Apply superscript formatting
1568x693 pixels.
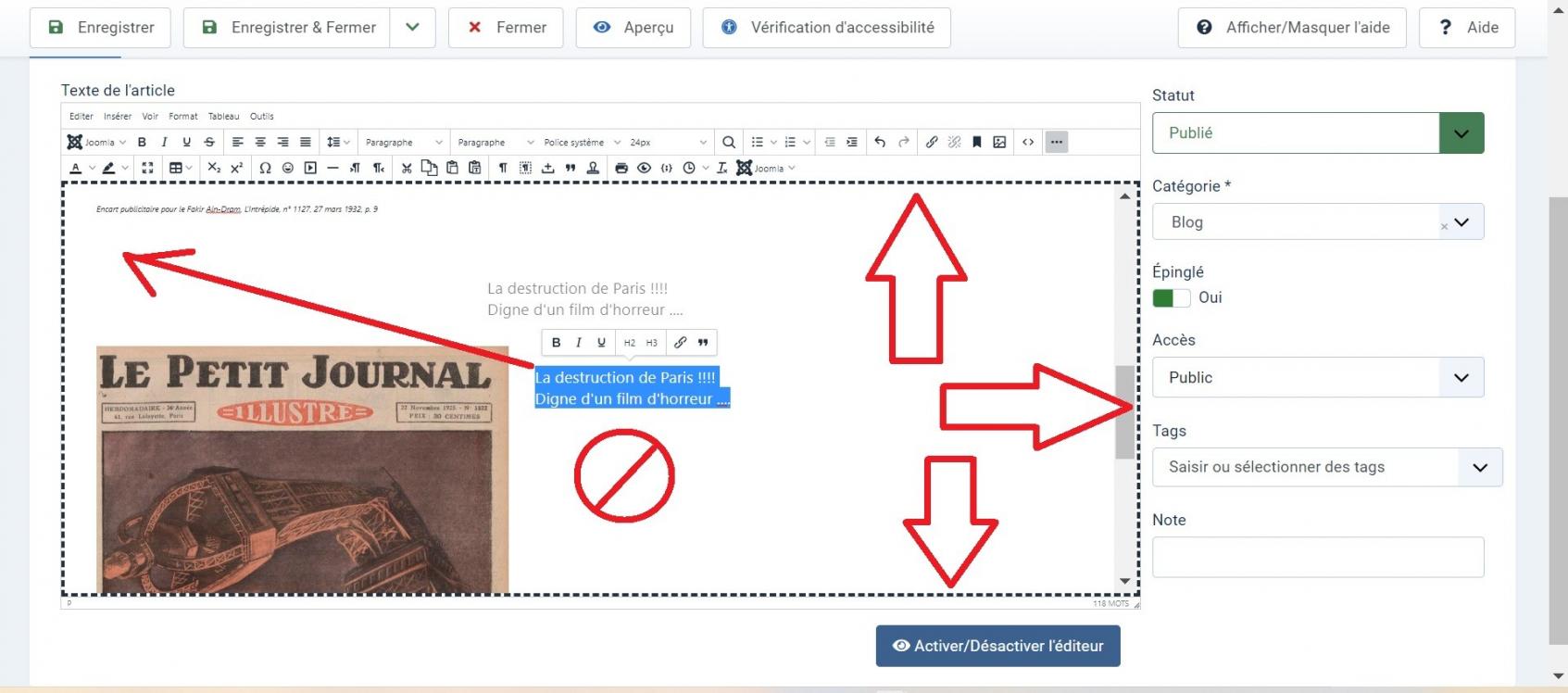(x=236, y=168)
